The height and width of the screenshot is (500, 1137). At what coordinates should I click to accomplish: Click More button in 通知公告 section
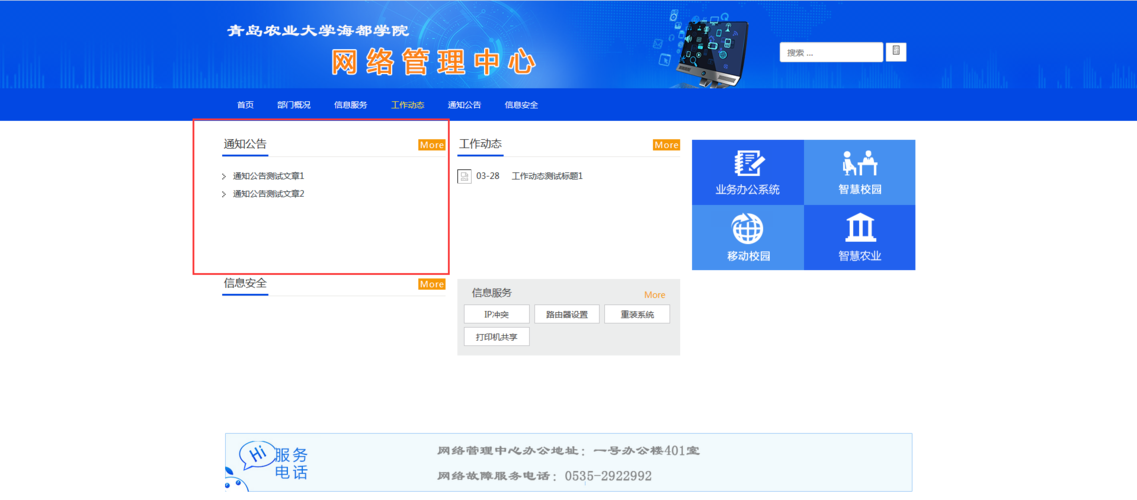[x=431, y=145]
